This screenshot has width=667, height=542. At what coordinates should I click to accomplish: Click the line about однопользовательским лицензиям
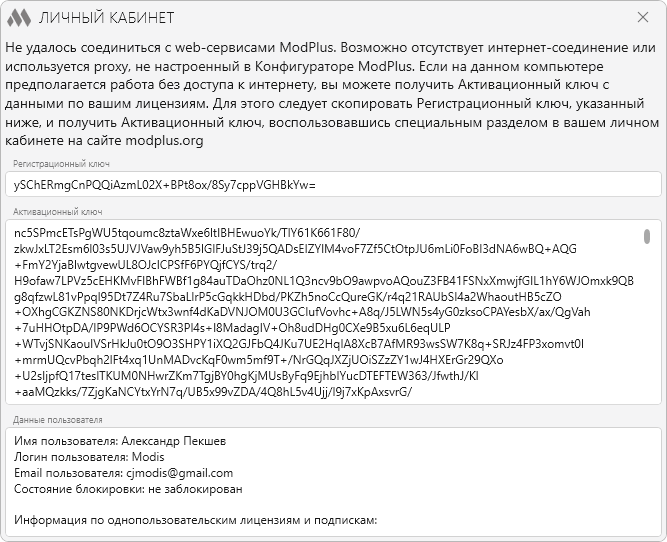coord(196,520)
